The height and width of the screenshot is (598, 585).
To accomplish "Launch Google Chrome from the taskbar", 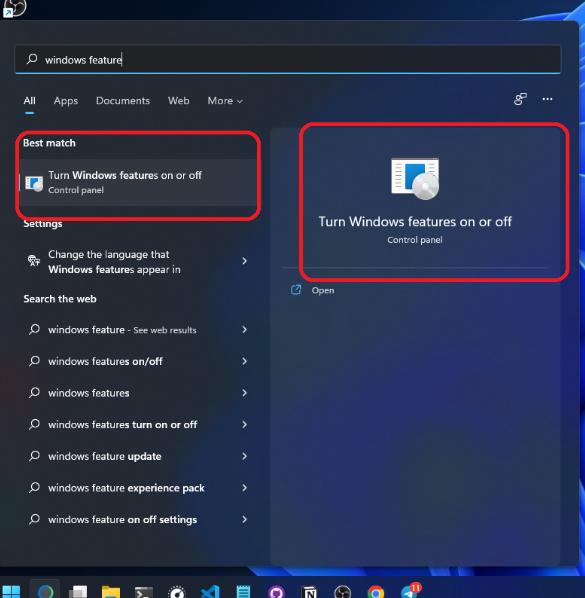I will [x=376, y=592].
